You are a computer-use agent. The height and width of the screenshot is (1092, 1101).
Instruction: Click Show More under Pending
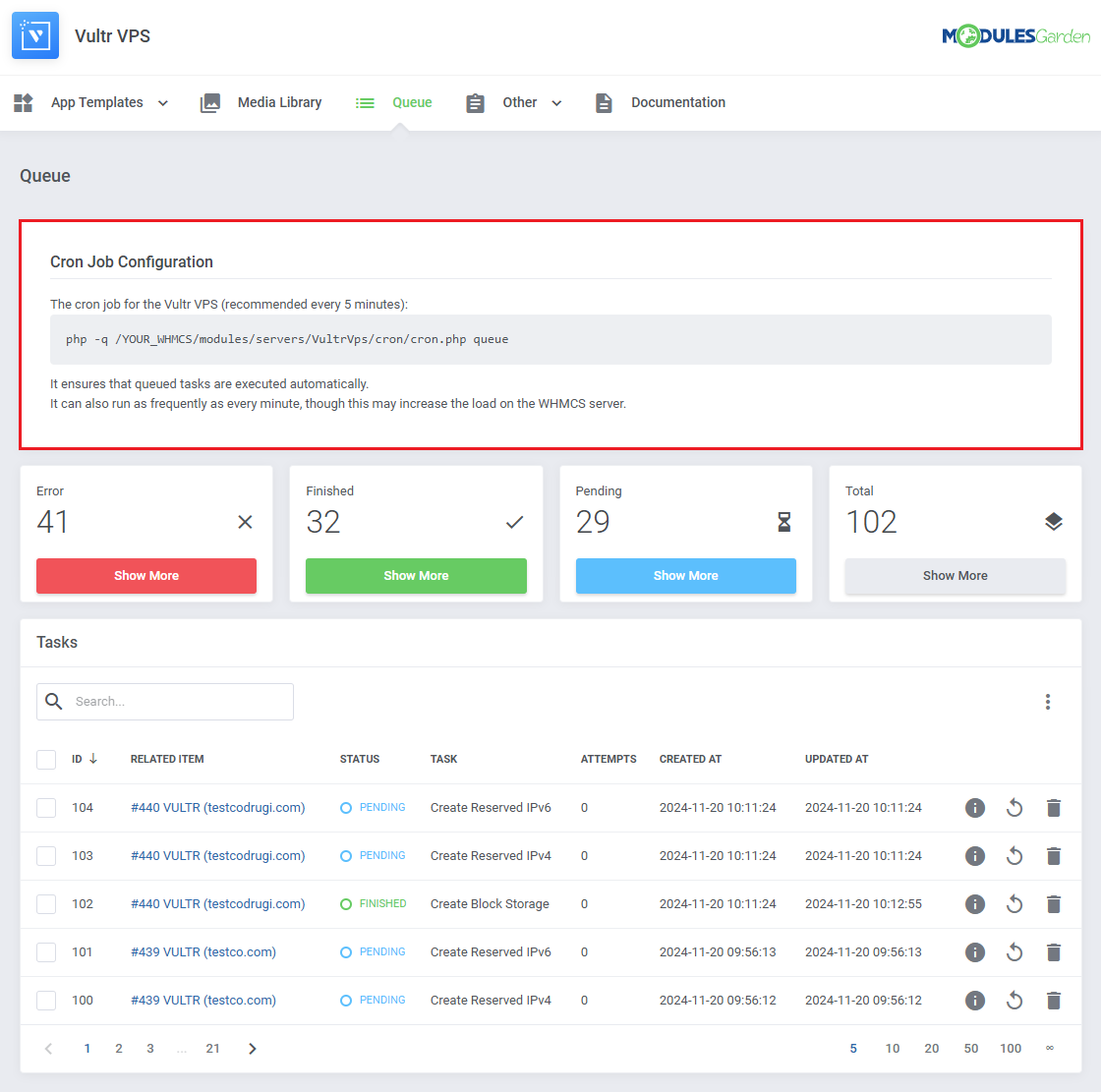(x=686, y=576)
